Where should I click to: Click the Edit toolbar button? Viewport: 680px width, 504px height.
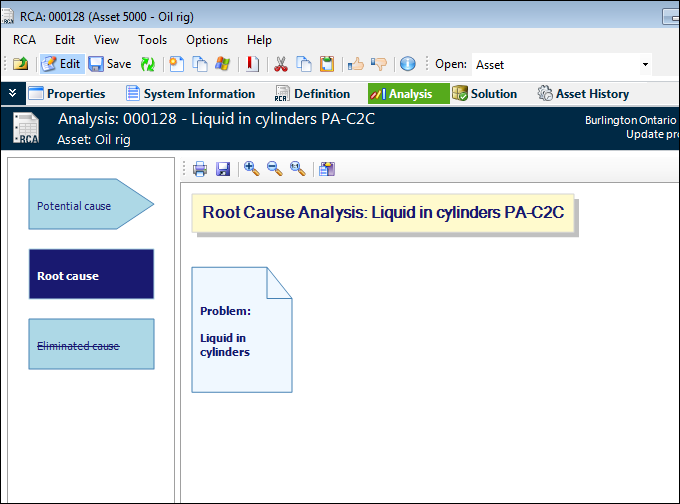tap(62, 64)
